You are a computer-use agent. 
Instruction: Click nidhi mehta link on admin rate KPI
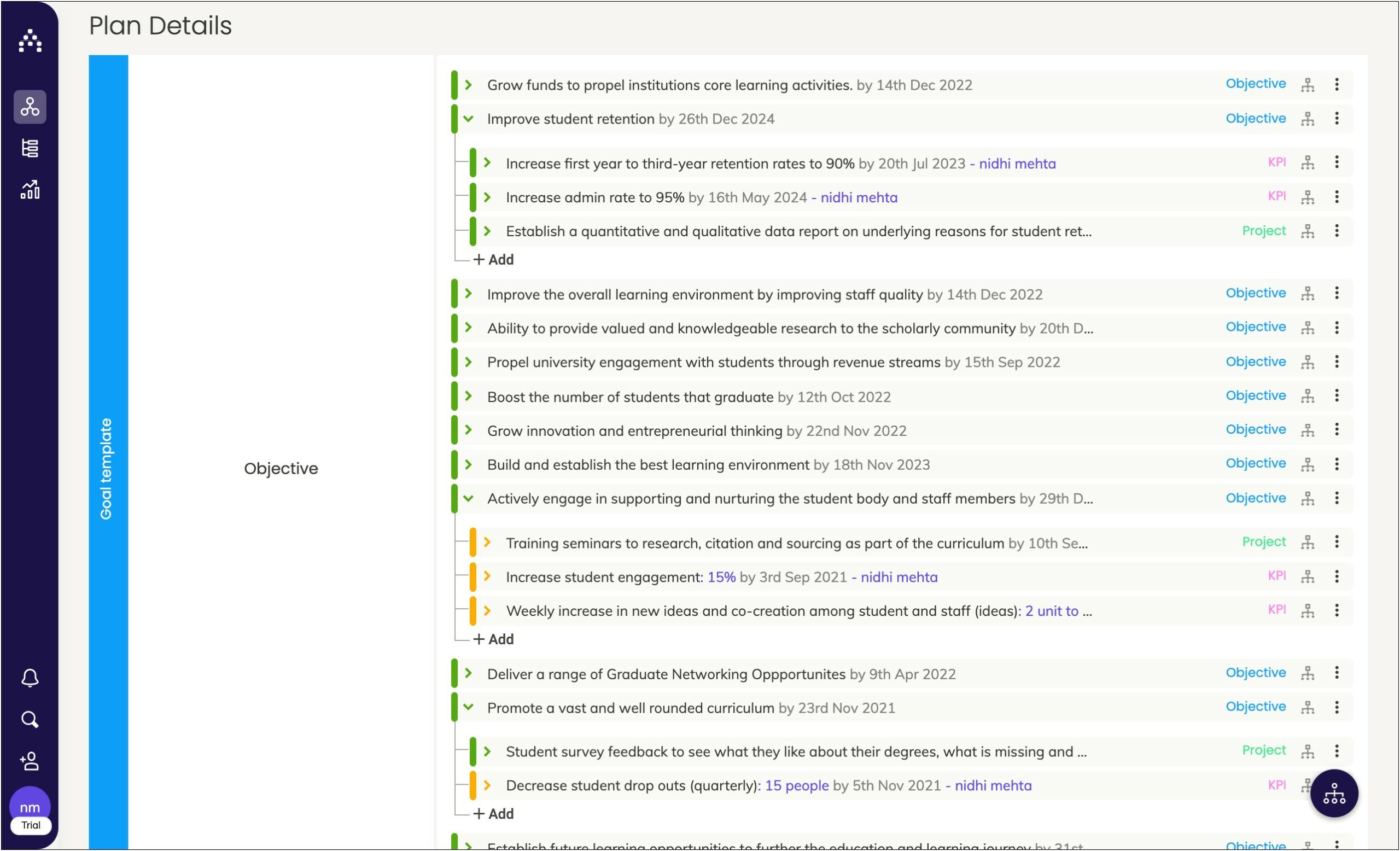tap(859, 197)
